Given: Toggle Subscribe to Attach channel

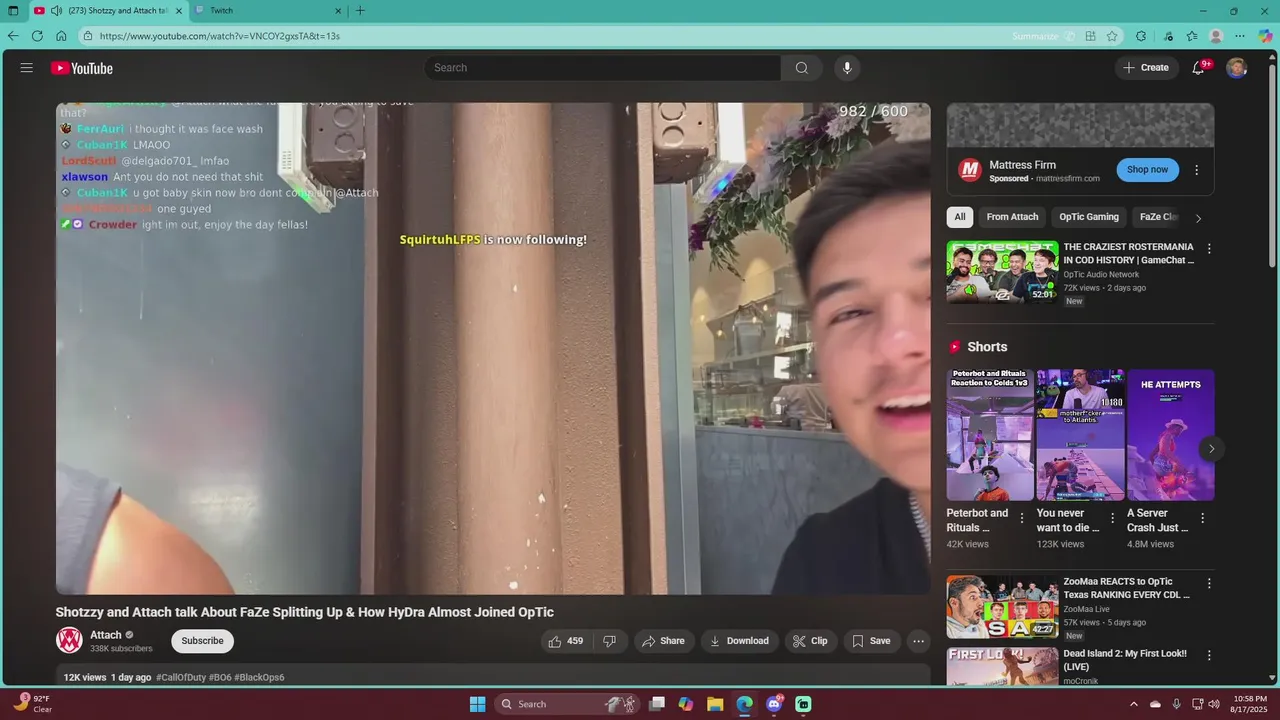Looking at the screenshot, I should click(202, 641).
